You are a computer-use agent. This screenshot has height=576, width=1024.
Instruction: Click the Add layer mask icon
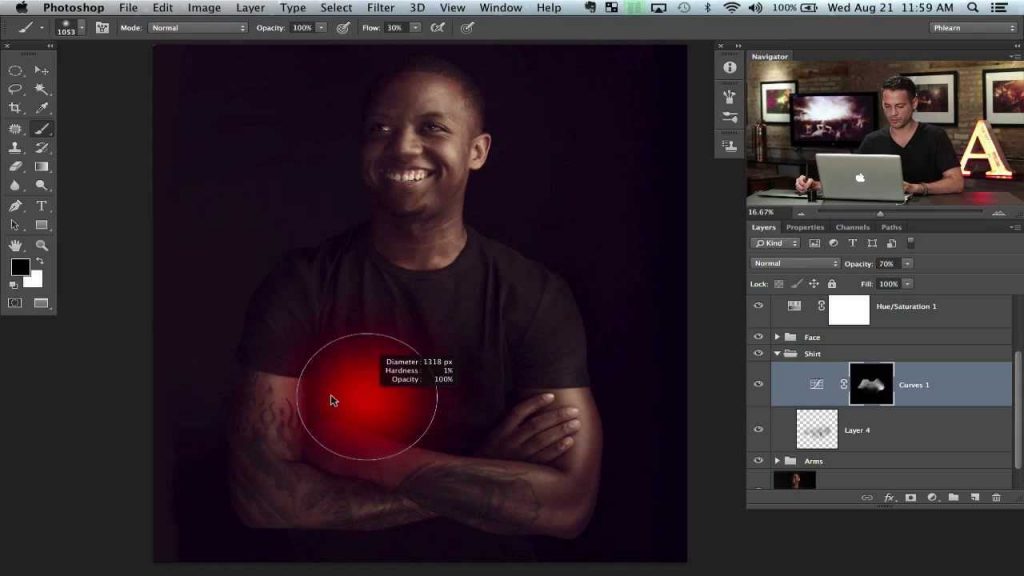coord(911,497)
